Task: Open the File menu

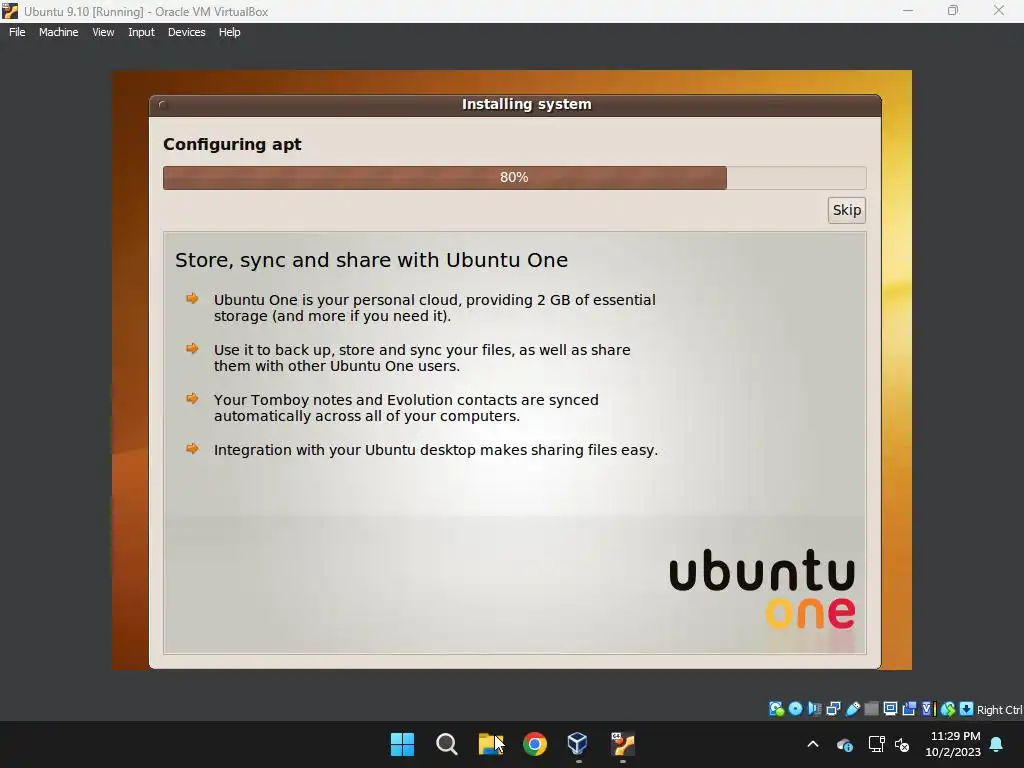Action: (x=17, y=32)
